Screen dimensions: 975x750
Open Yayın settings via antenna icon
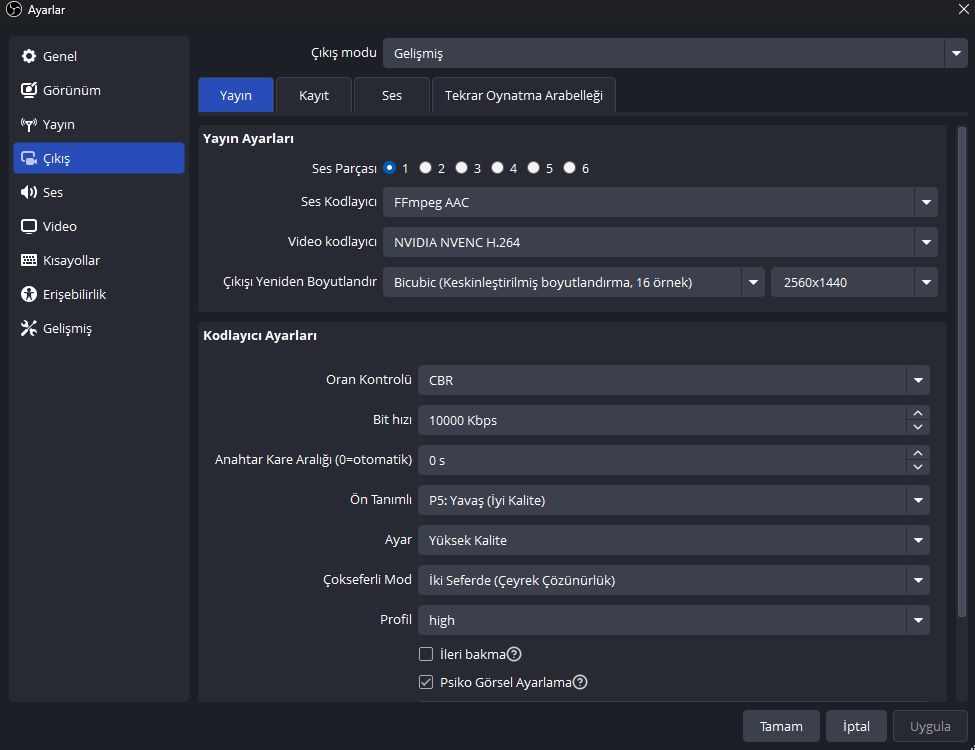click(29, 124)
